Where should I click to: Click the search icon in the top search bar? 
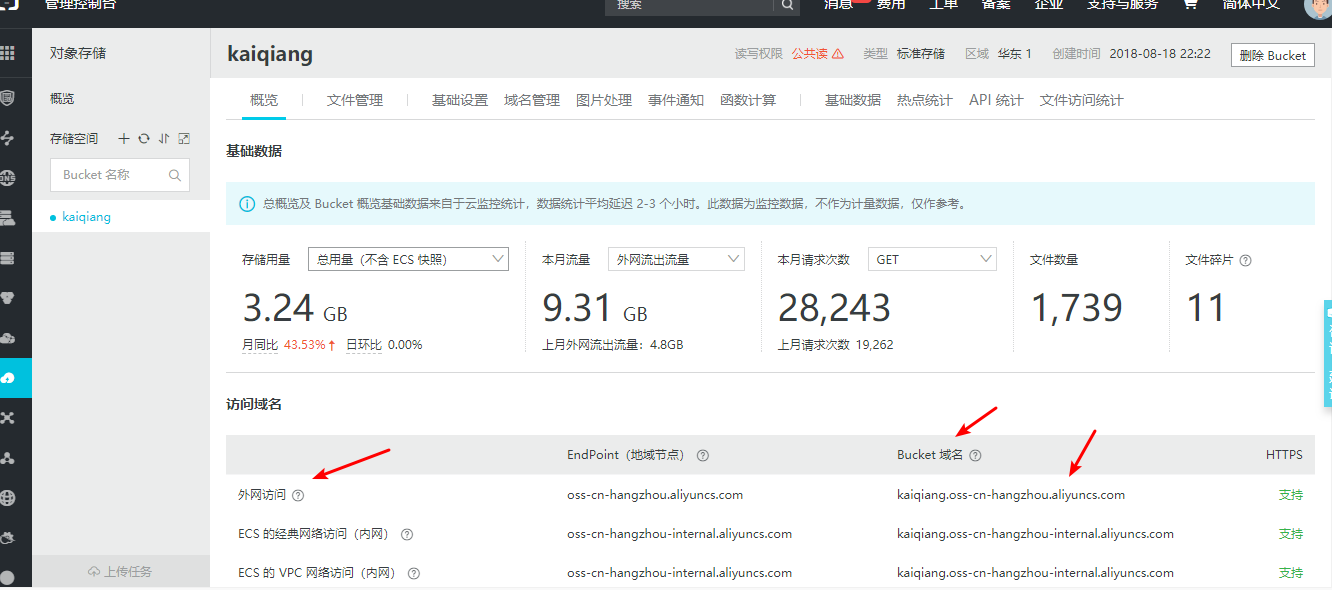[x=787, y=6]
